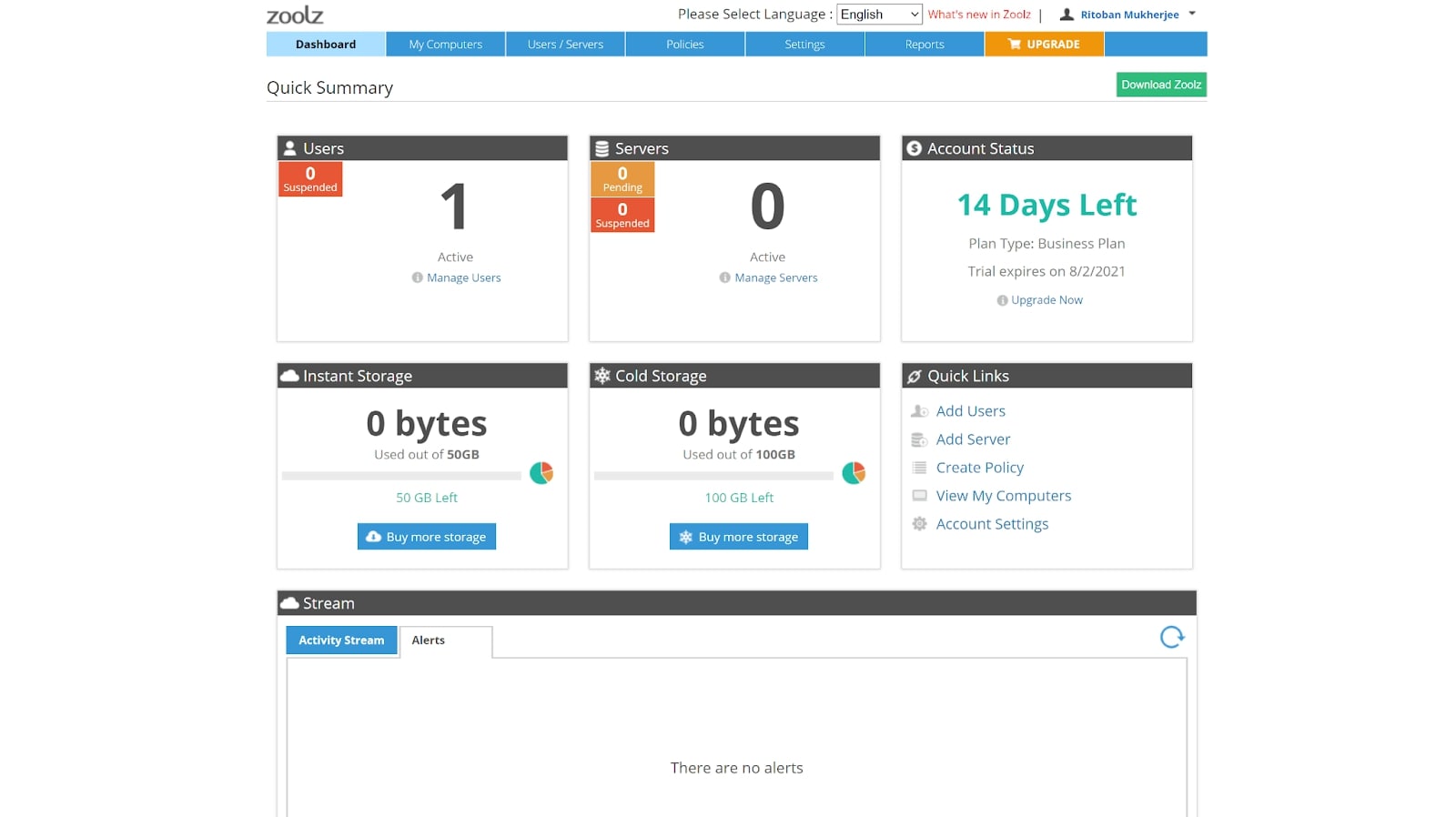
Task: Open the Create Policy link
Action: [980, 468]
